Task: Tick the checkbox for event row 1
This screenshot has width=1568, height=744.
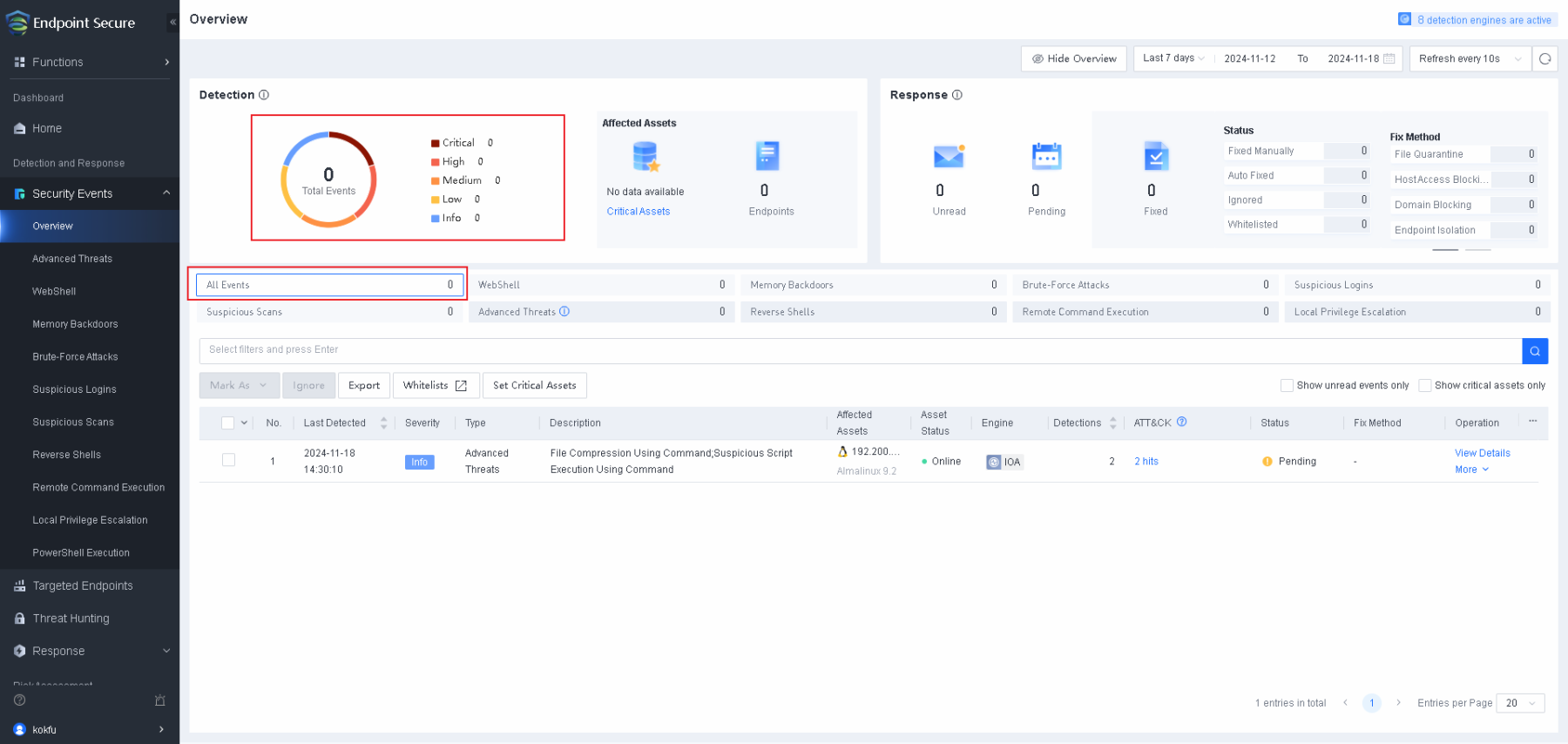Action: 228,460
